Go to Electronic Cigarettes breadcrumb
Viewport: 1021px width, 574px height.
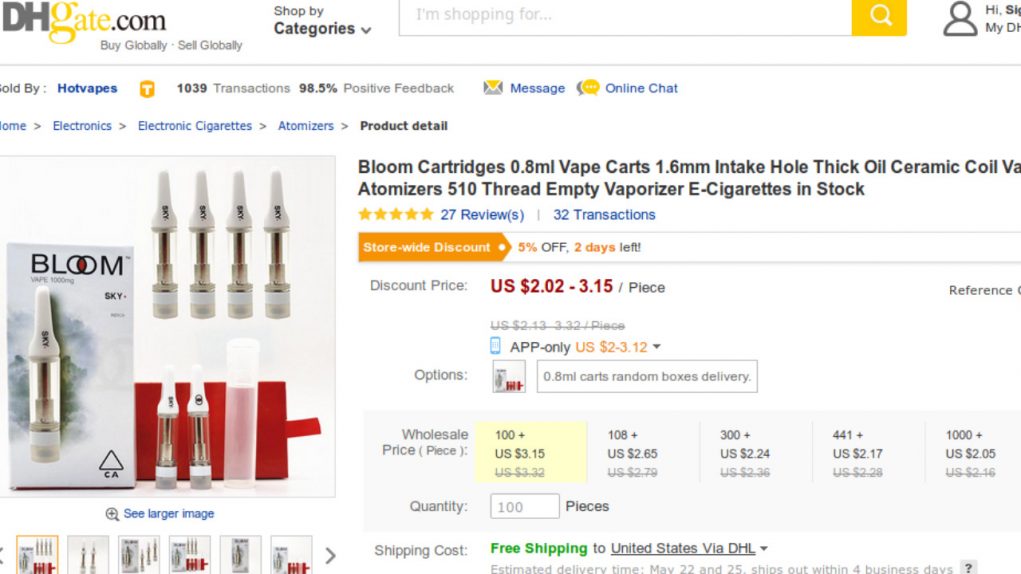tap(195, 126)
